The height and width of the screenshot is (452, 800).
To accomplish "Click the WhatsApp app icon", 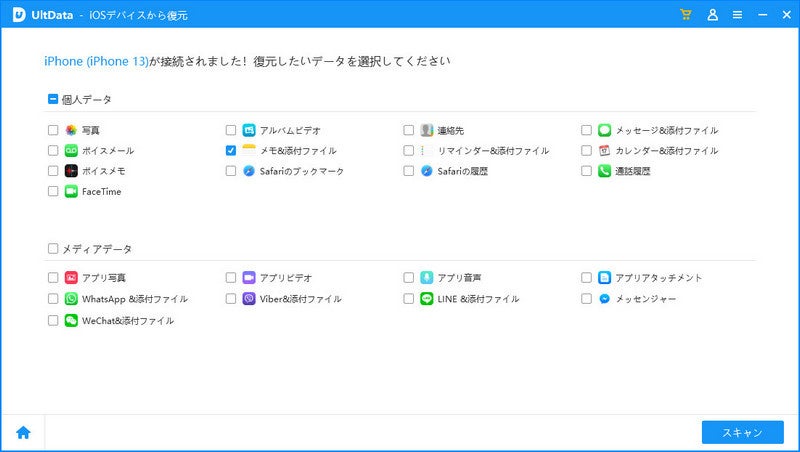I will (x=72, y=298).
